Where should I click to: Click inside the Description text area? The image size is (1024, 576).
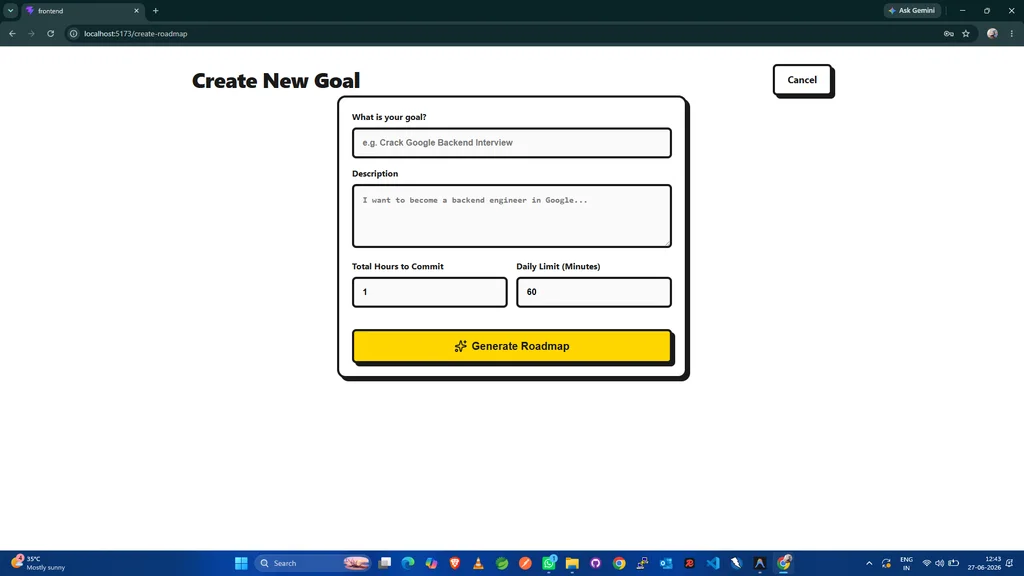(x=511, y=216)
